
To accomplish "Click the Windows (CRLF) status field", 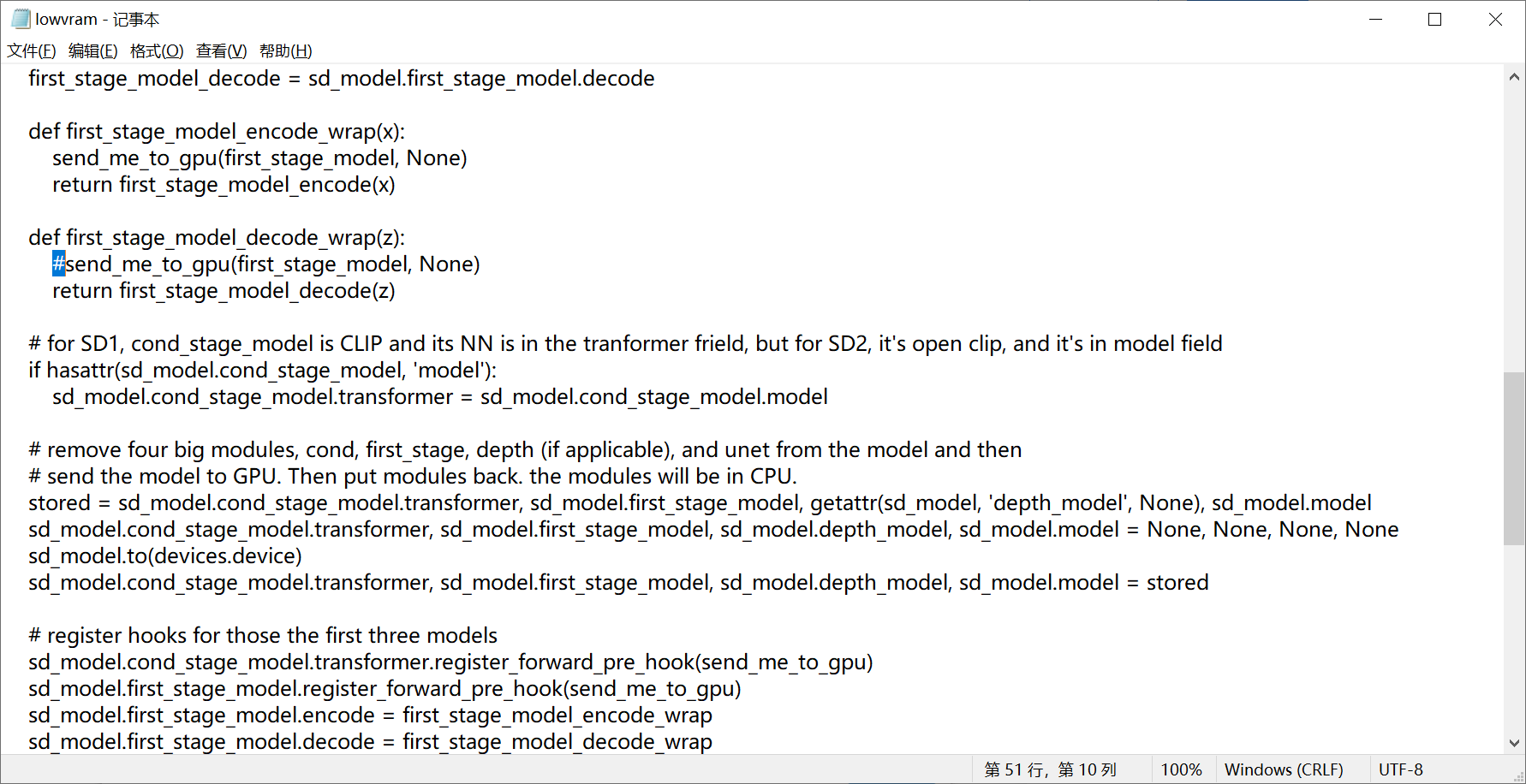I will tap(1283, 769).
